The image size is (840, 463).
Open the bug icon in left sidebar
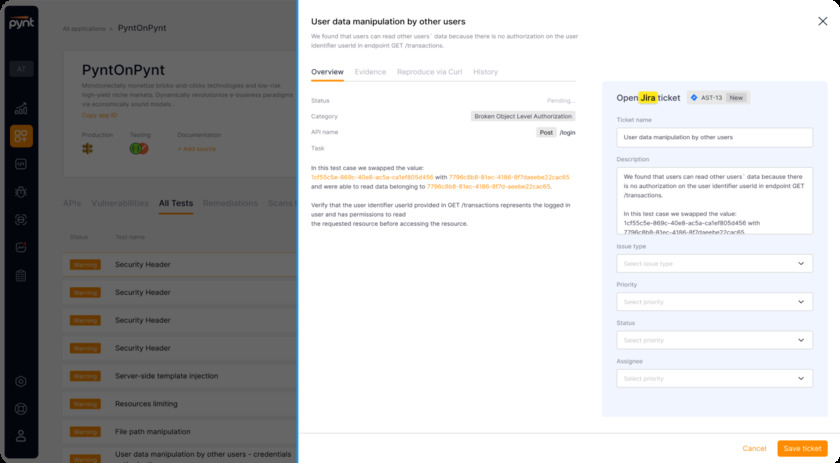click(21, 191)
